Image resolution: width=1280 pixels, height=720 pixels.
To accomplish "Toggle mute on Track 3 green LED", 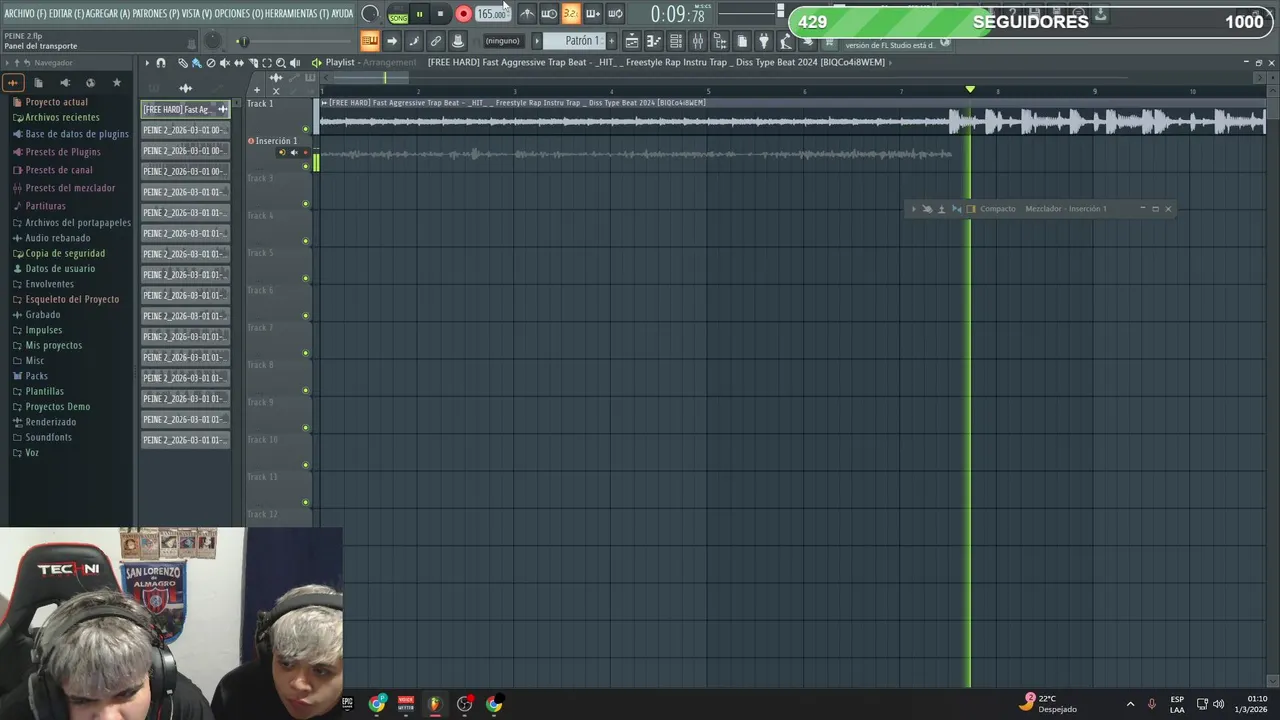I will pyautogui.click(x=306, y=204).
